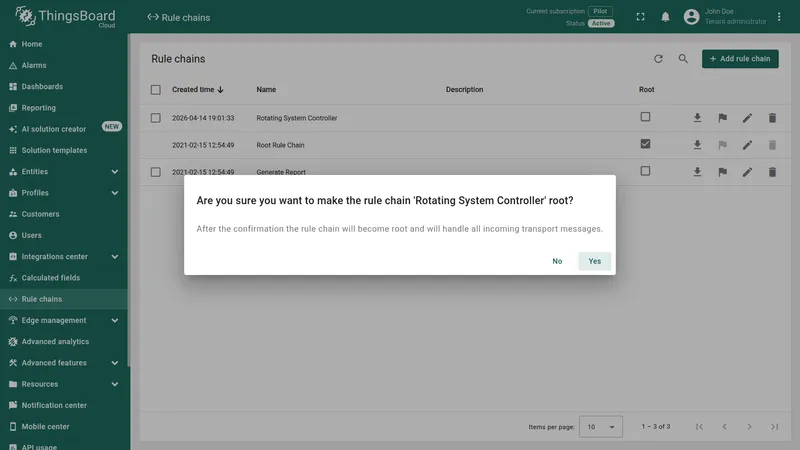Click Name column header
The width and height of the screenshot is (800, 450).
pyautogui.click(x=266, y=89)
